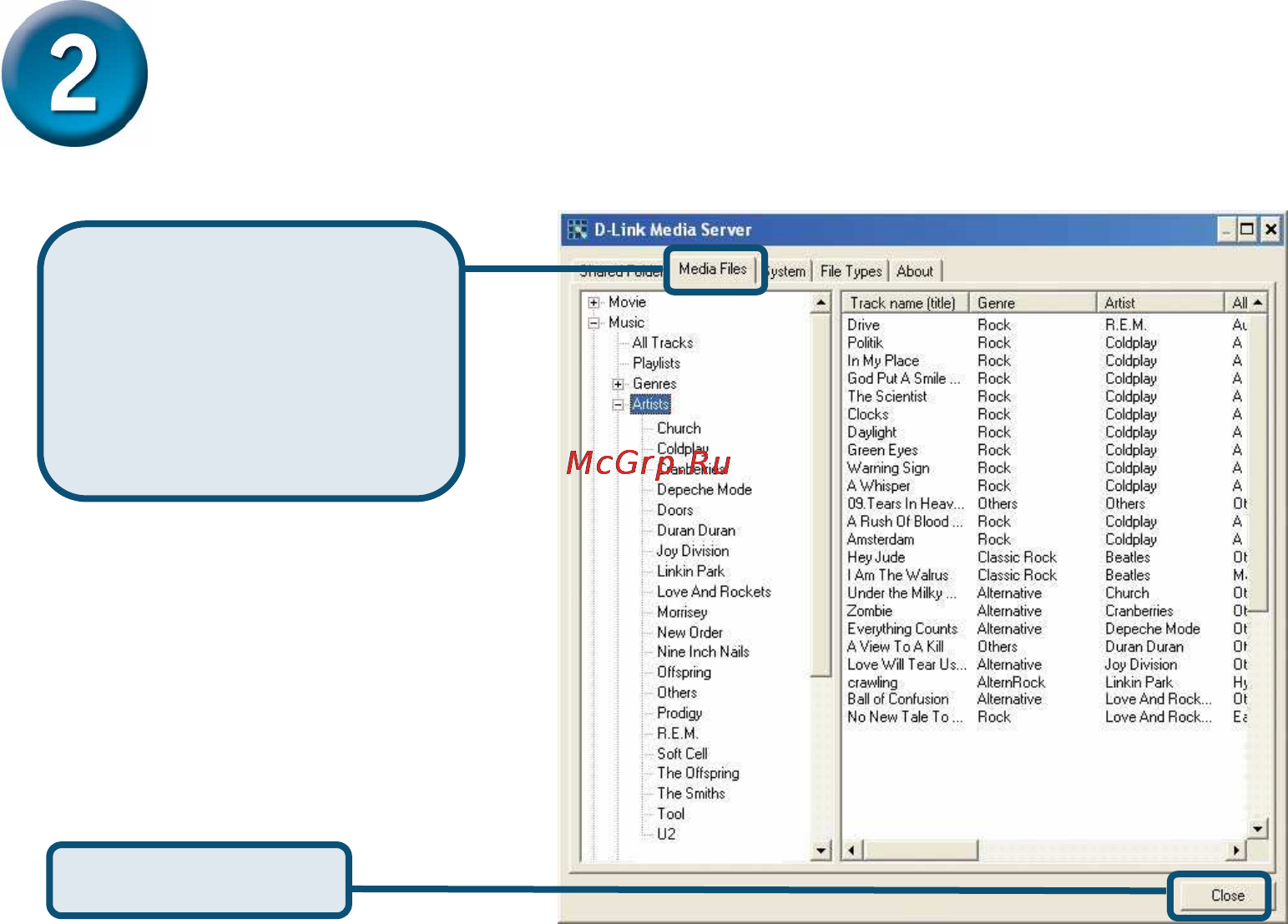The image size is (1288, 924).
Task: Select the track Hey Jude
Action: (x=876, y=558)
